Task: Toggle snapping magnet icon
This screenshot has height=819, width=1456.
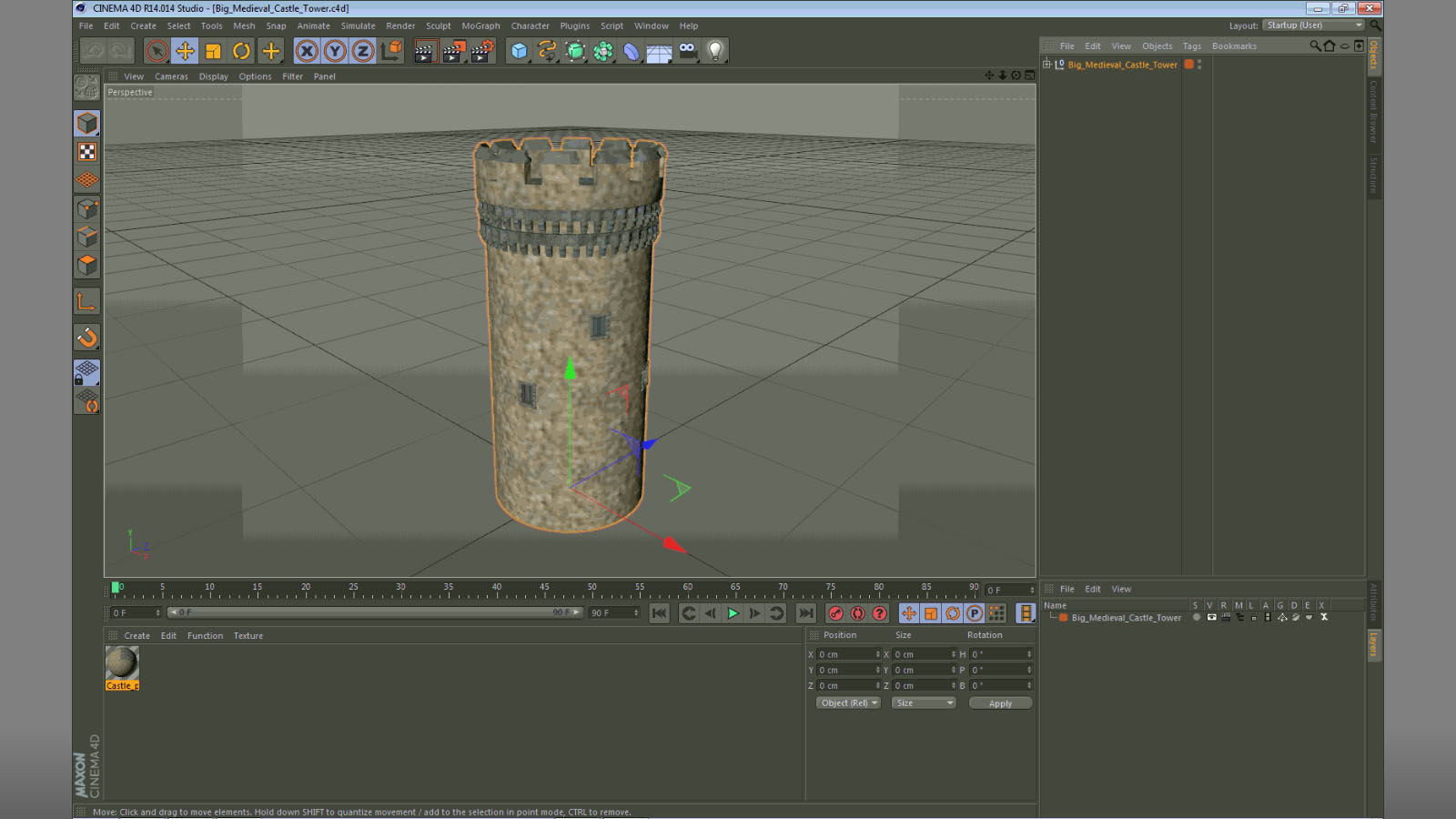Action: 86,338
